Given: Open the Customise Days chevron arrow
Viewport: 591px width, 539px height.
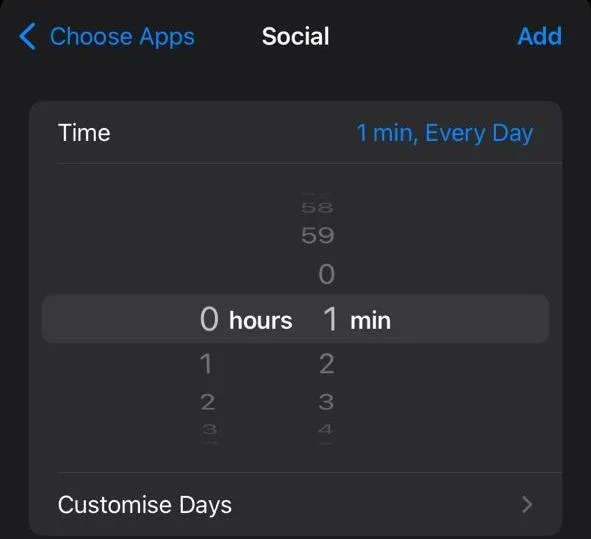Looking at the screenshot, I should pos(527,505).
